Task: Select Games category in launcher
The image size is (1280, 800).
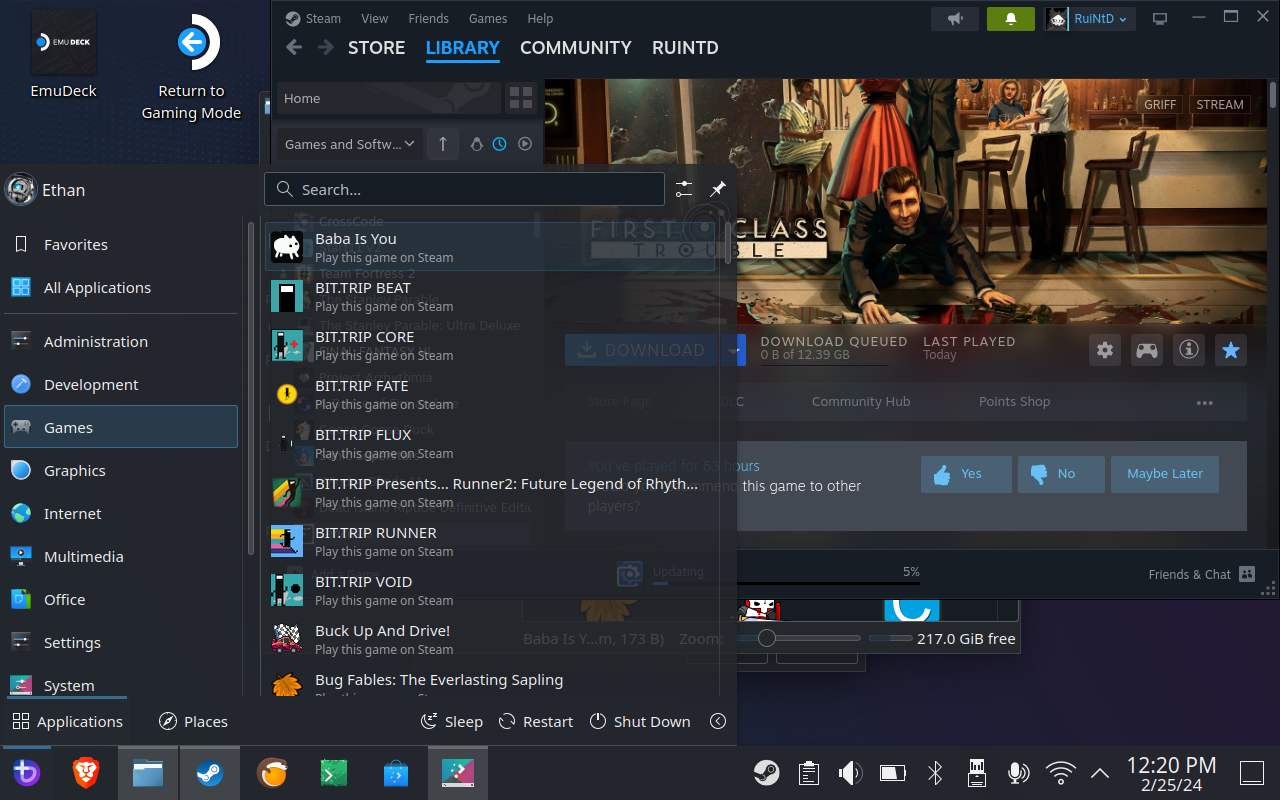Action: [x=121, y=427]
